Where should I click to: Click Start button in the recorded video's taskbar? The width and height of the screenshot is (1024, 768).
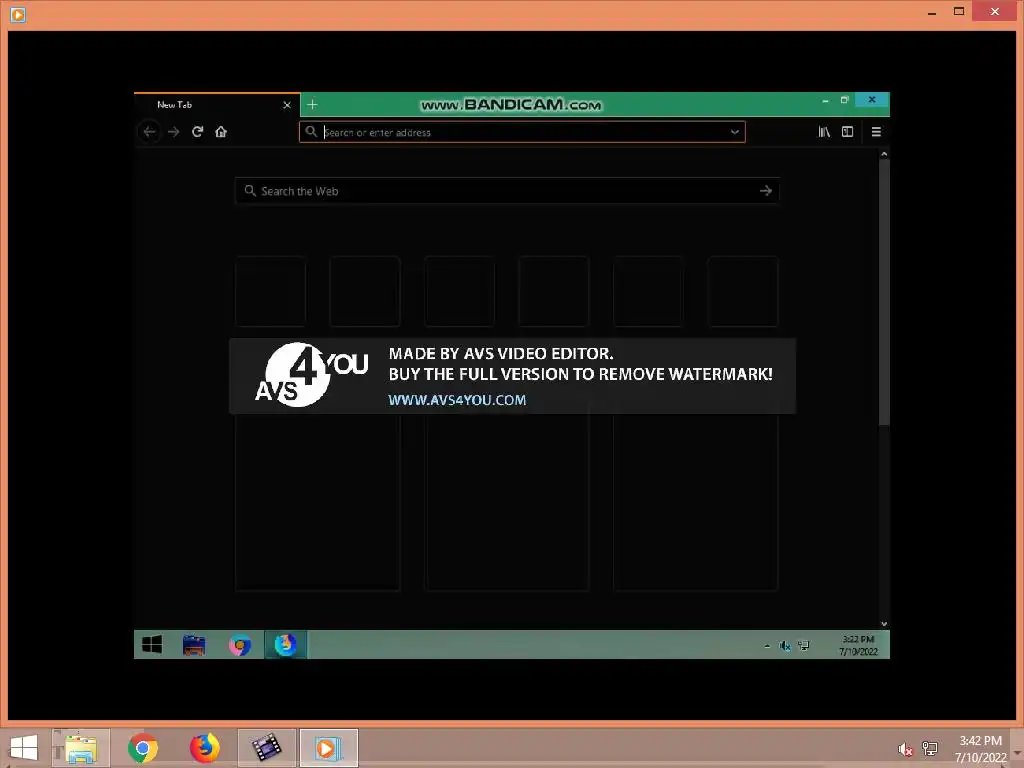point(152,645)
